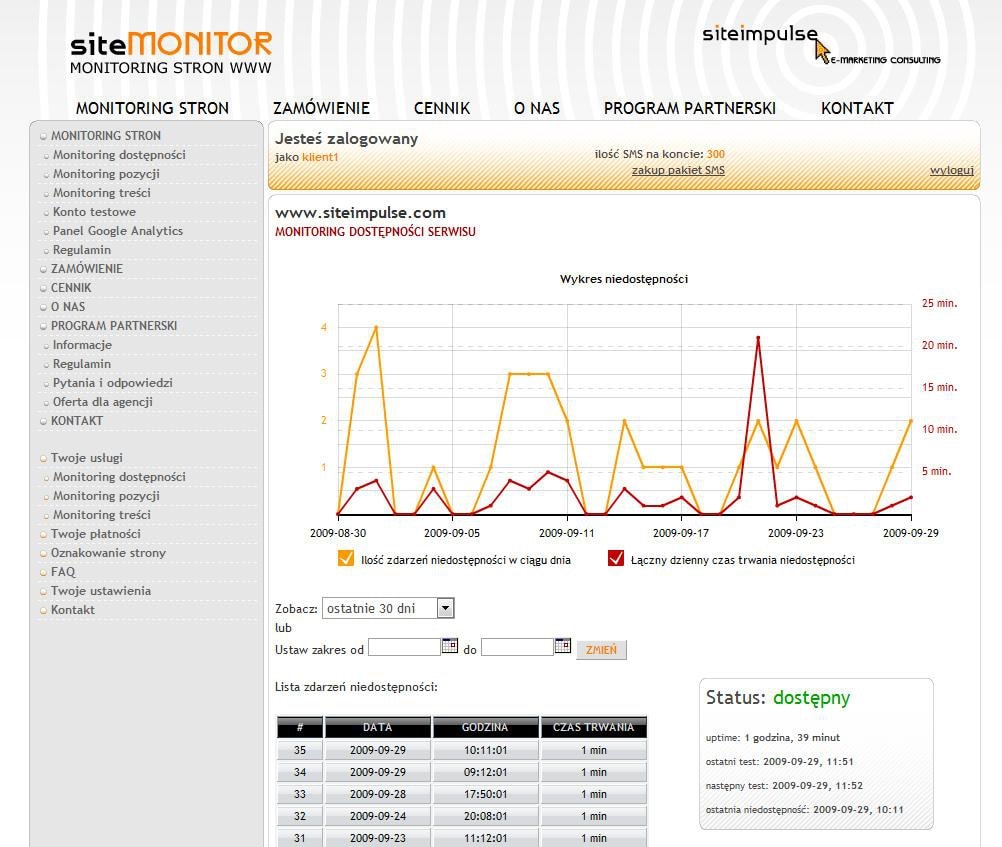Click the 'Status: dostępny' heading
This screenshot has height=847, width=1002.
pyautogui.click(x=778, y=698)
